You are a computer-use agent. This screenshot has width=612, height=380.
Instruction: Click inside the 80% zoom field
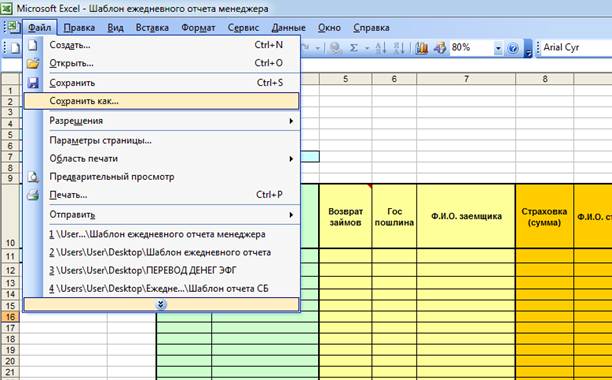(x=471, y=48)
